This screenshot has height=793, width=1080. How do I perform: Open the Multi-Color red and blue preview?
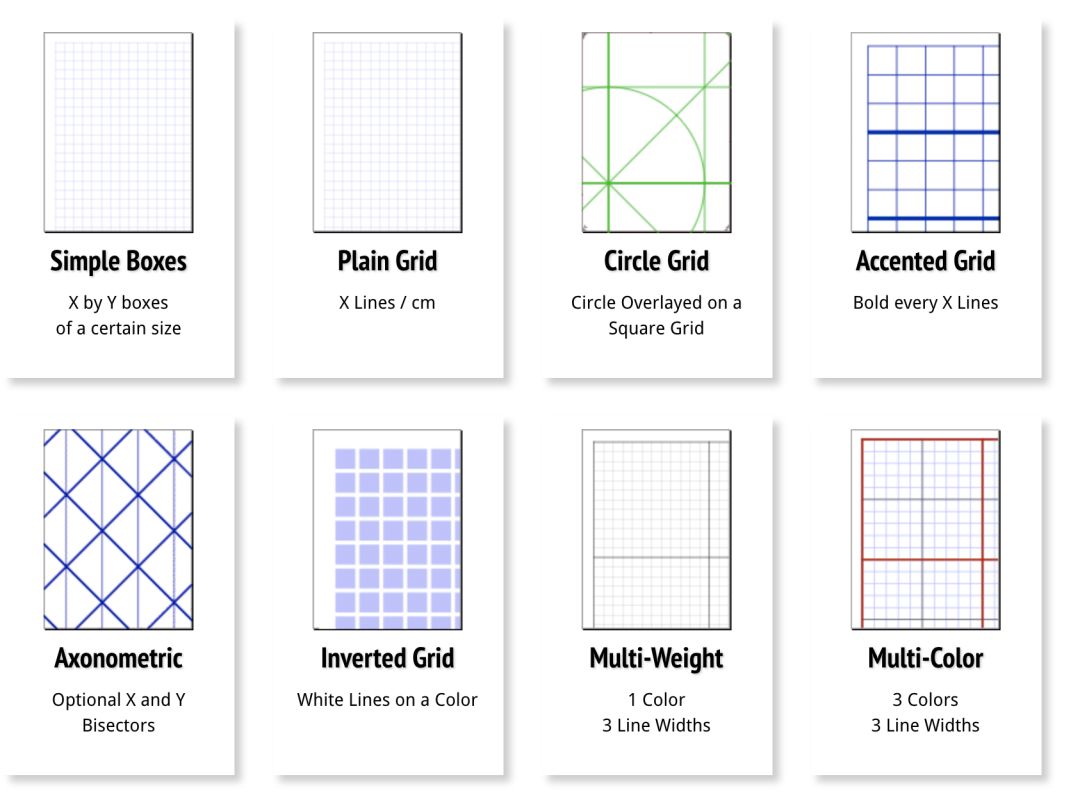point(926,529)
